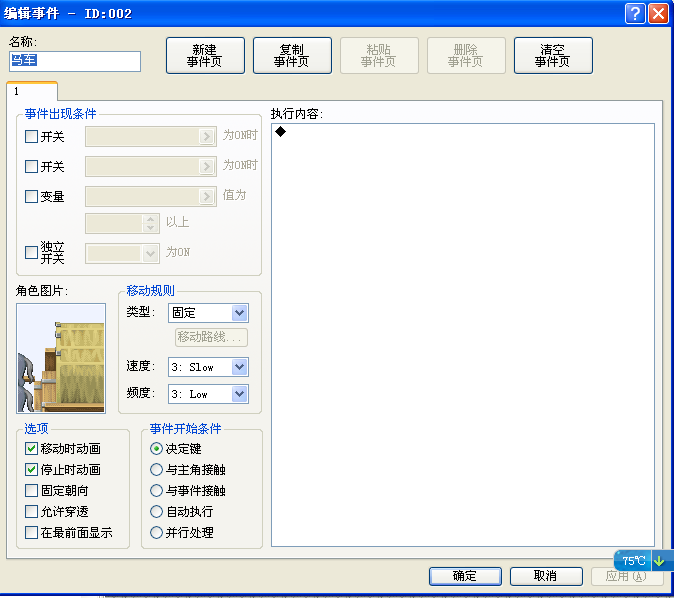Check the 固定朝向 option
Screen dimensions: 674x598
point(31,491)
